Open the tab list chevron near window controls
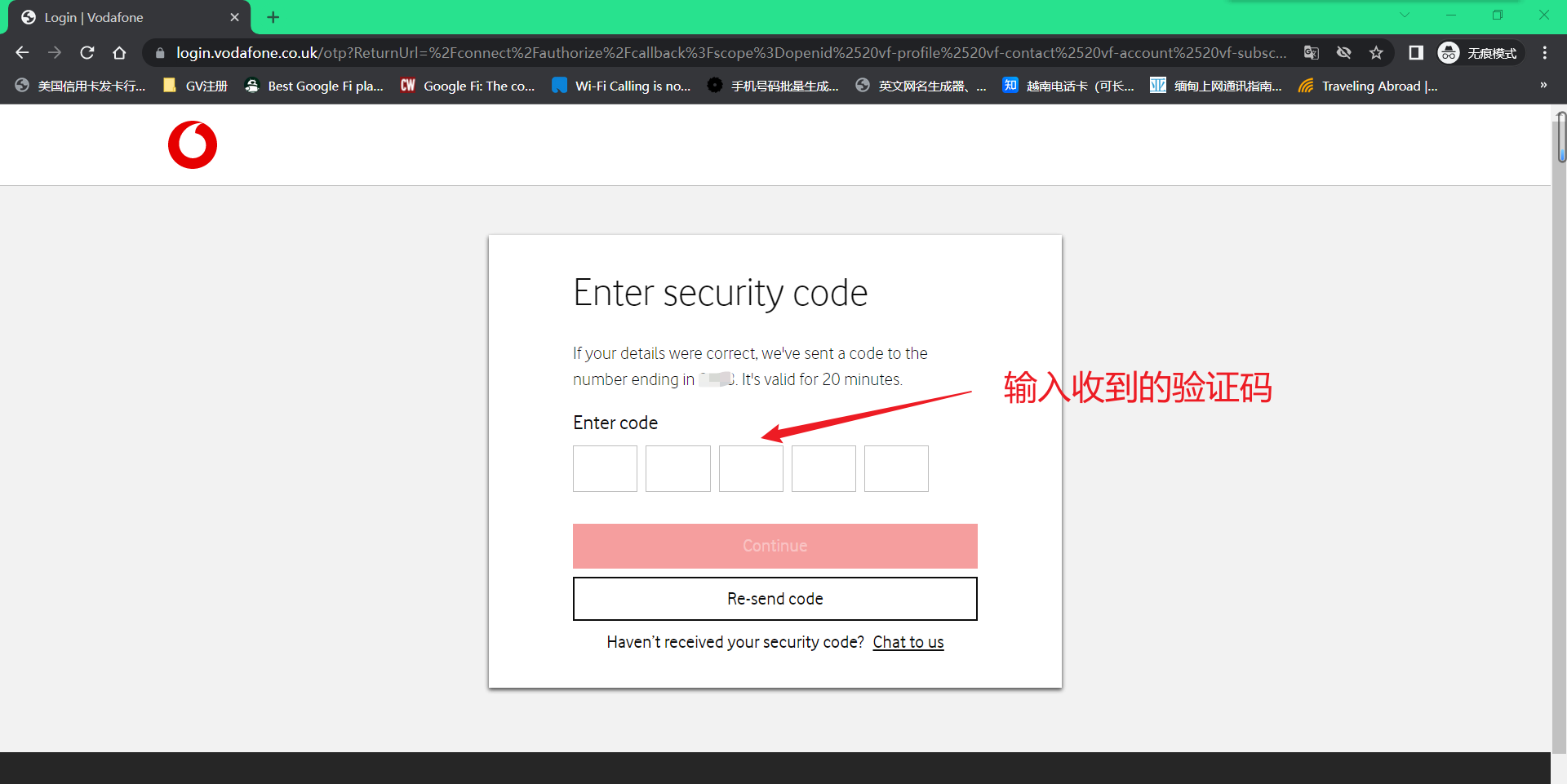1567x784 pixels. (1405, 15)
